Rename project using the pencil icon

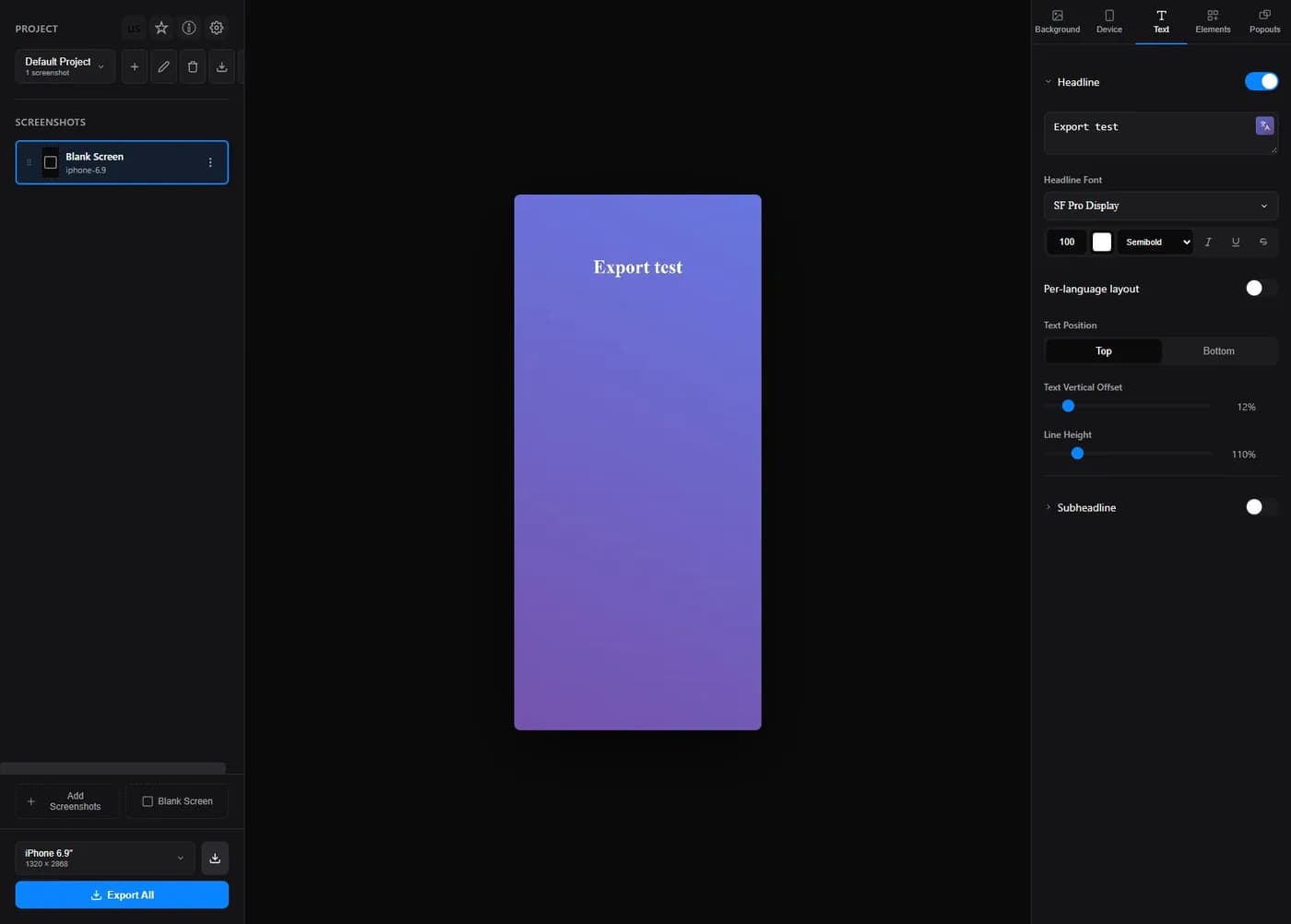pos(163,66)
